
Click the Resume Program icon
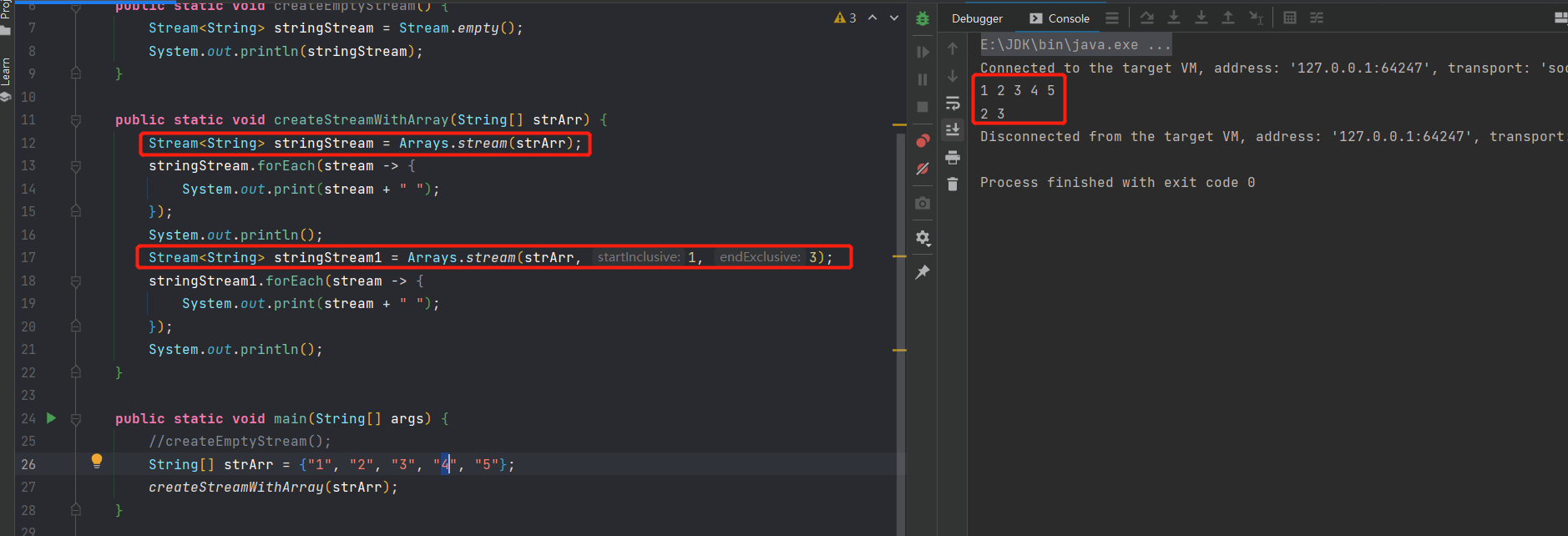(923, 52)
